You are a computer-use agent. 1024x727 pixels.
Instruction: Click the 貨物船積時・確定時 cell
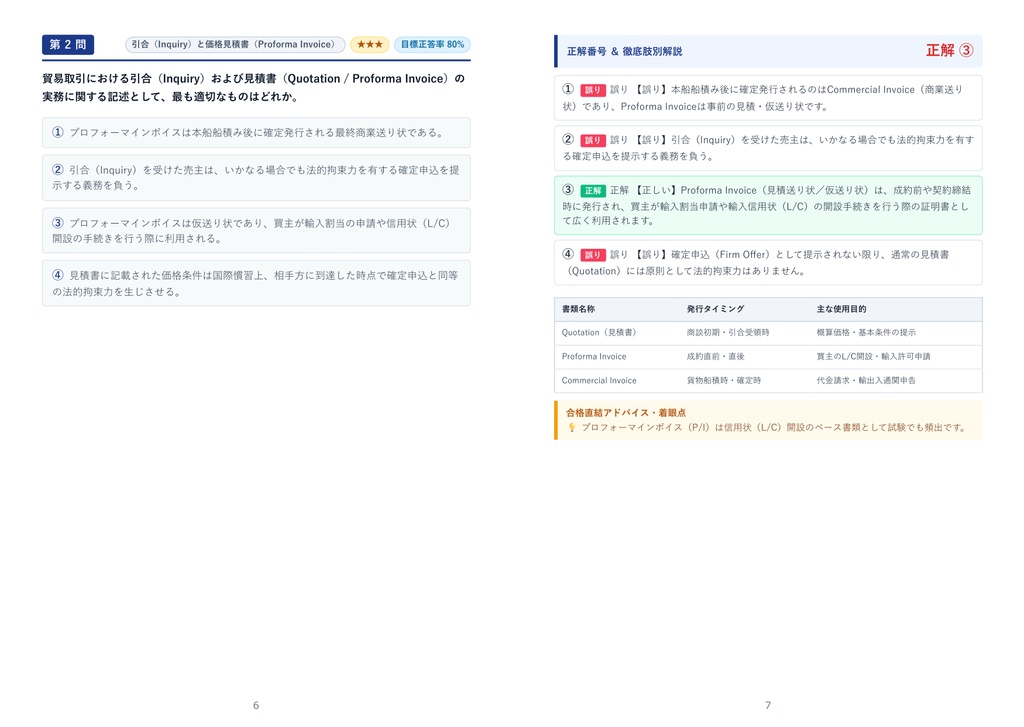click(724, 380)
